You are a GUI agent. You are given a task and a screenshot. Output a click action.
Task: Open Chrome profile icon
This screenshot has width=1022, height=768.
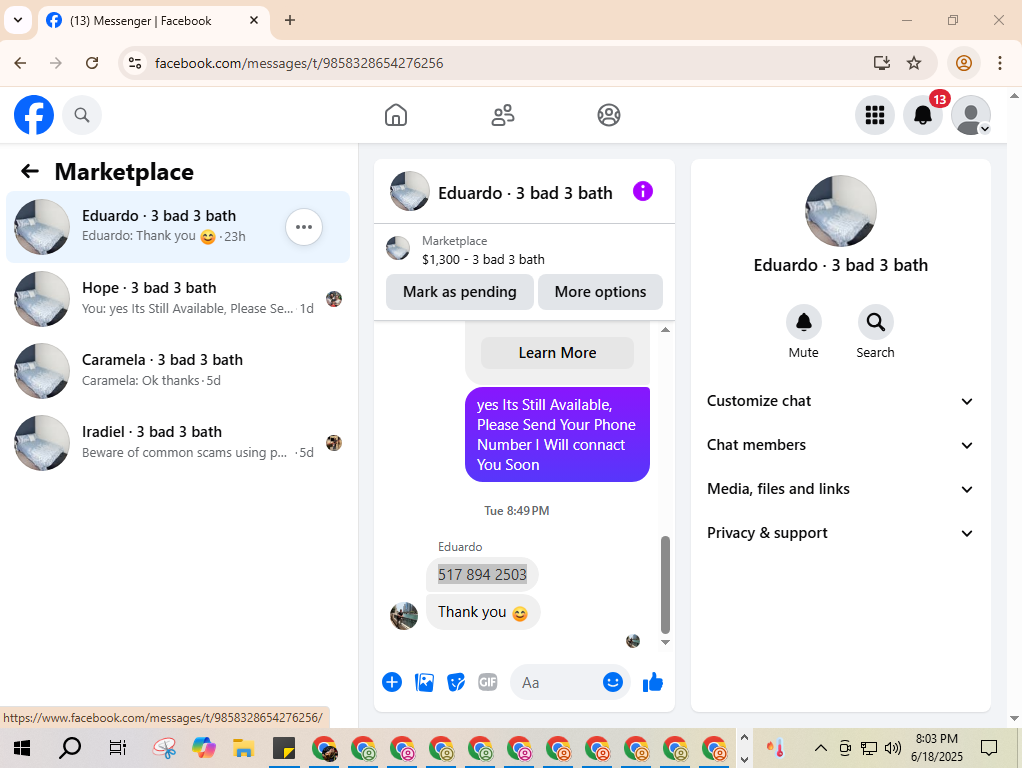point(964,63)
